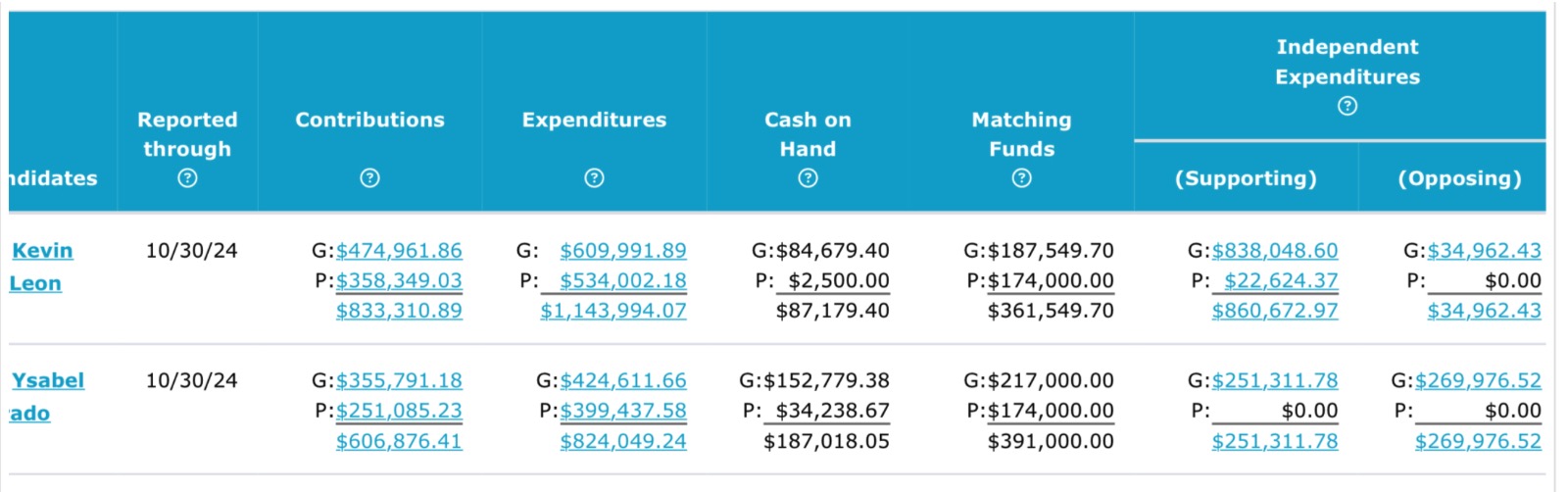This screenshot has width=1568, height=492.
Task: Click help icon under Reported through
Action: click(x=187, y=178)
